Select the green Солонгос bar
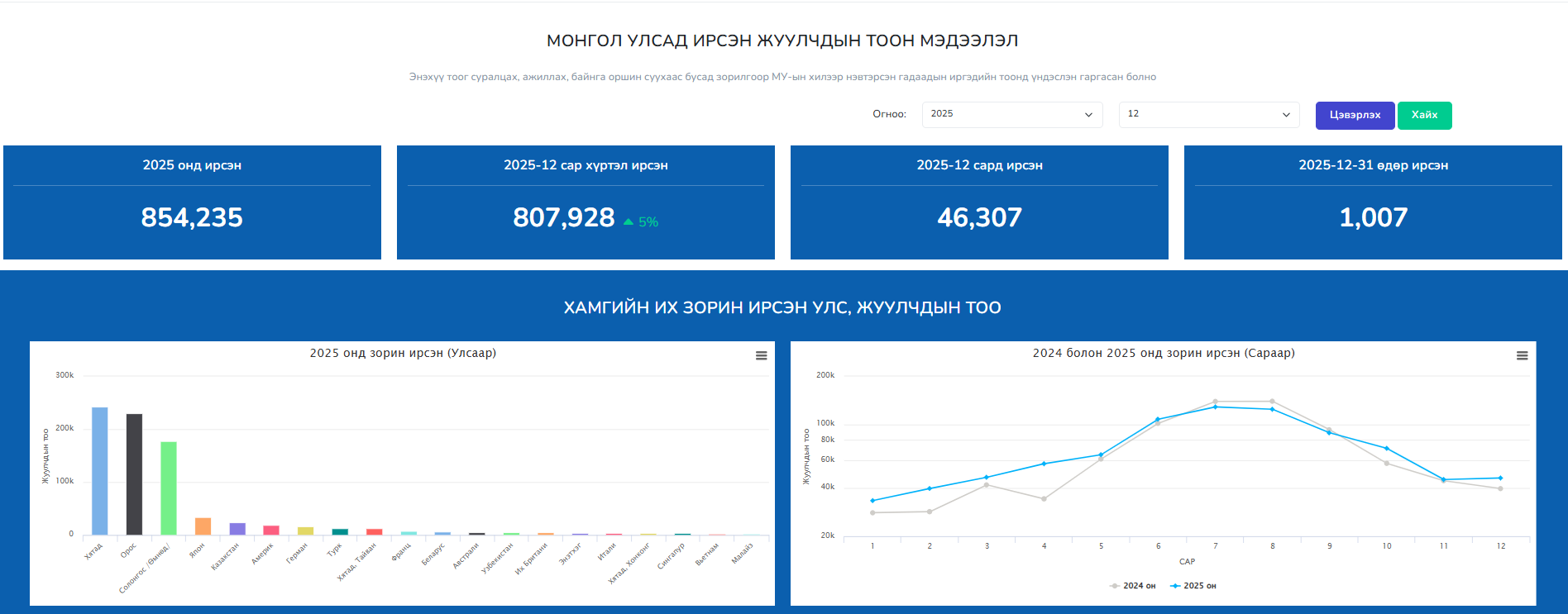1568x614 pixels. point(169,488)
